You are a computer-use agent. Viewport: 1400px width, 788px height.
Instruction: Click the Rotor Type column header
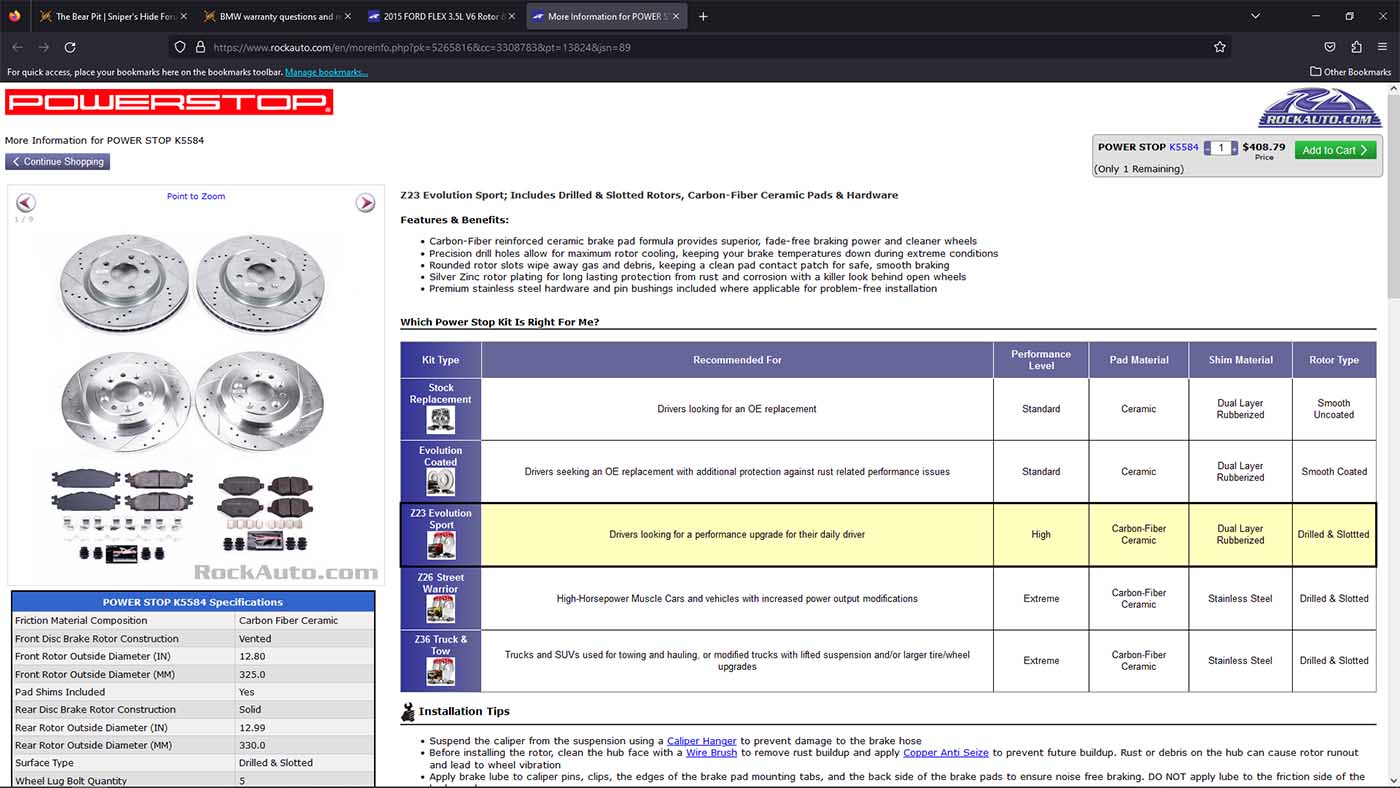click(1334, 360)
